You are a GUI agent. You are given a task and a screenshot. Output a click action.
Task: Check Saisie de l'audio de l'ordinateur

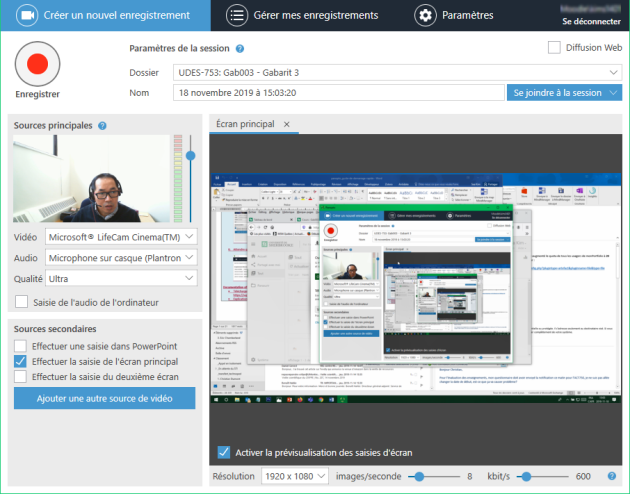point(22,302)
